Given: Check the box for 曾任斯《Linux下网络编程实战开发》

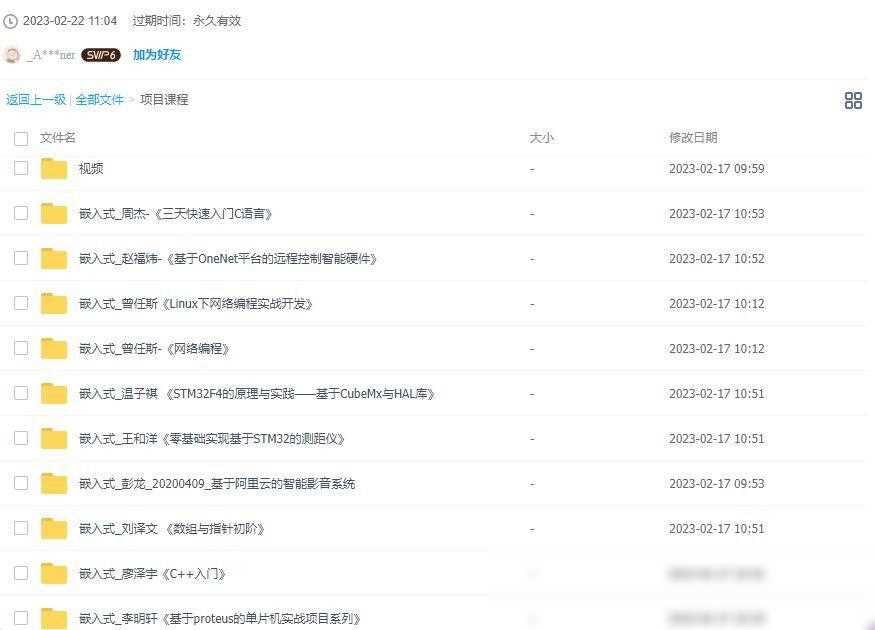Looking at the screenshot, I should pos(21,303).
